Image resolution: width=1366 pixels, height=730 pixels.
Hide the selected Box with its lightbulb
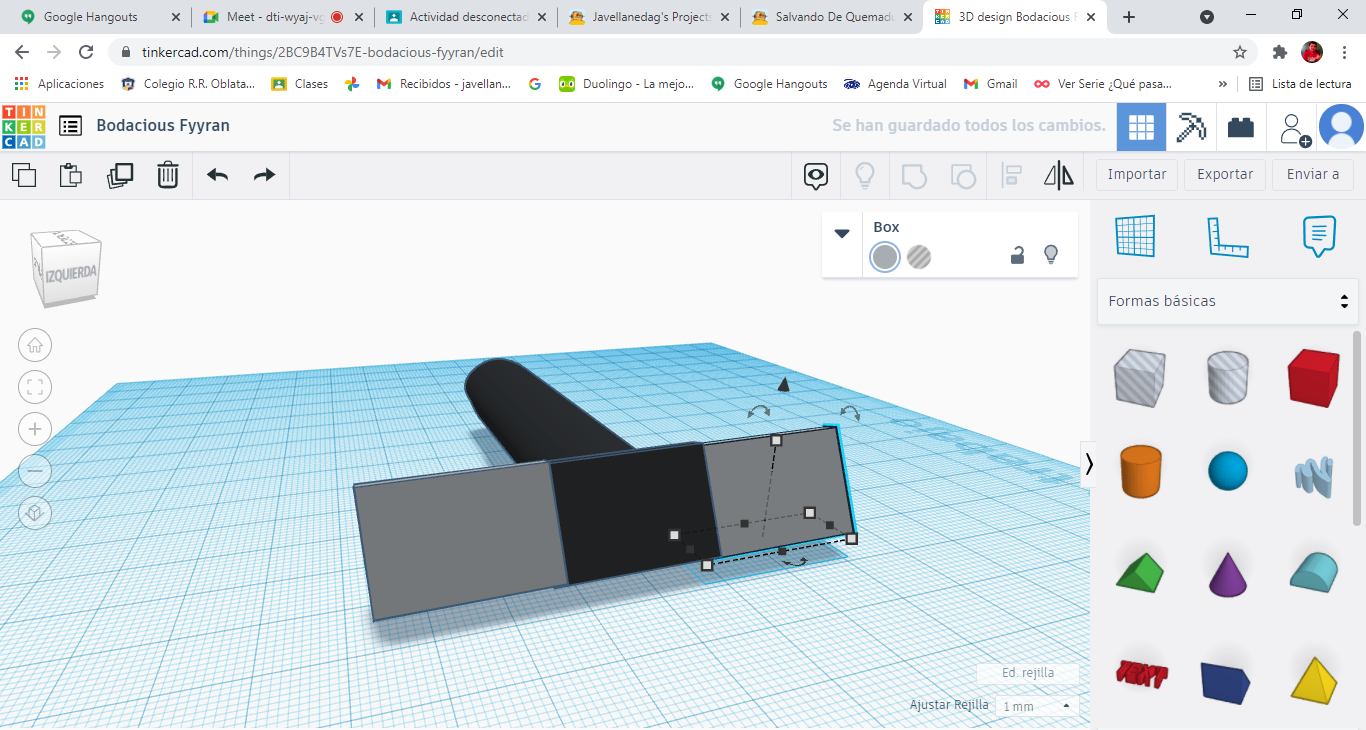click(x=1051, y=255)
